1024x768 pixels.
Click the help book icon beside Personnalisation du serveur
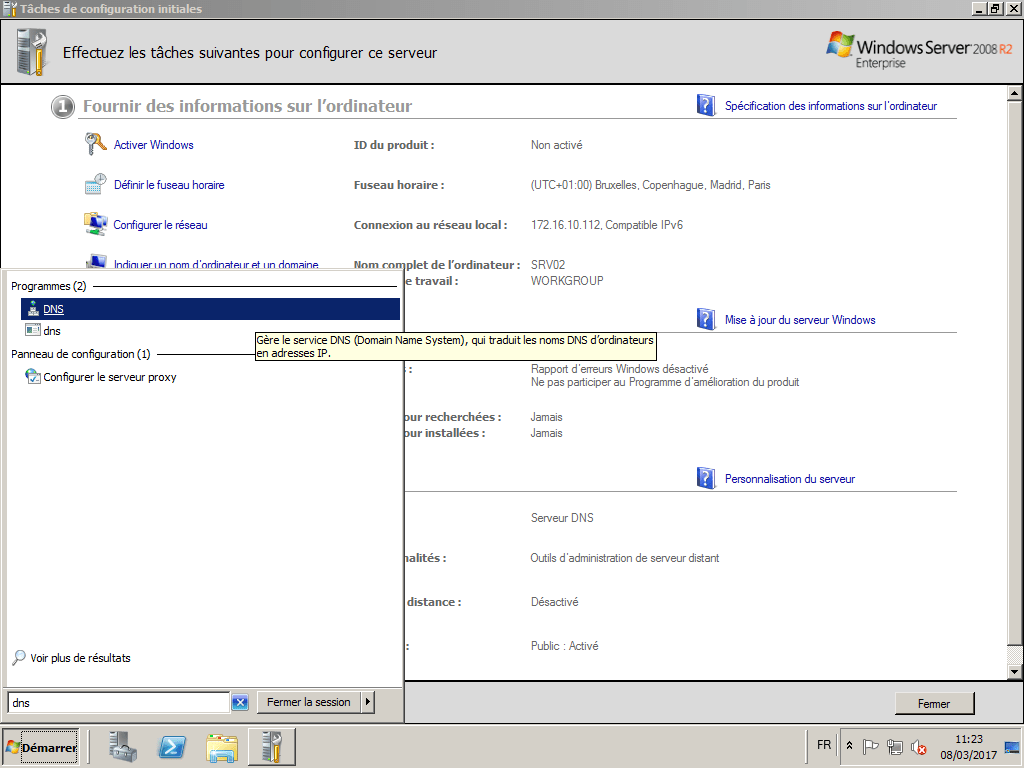coord(704,478)
